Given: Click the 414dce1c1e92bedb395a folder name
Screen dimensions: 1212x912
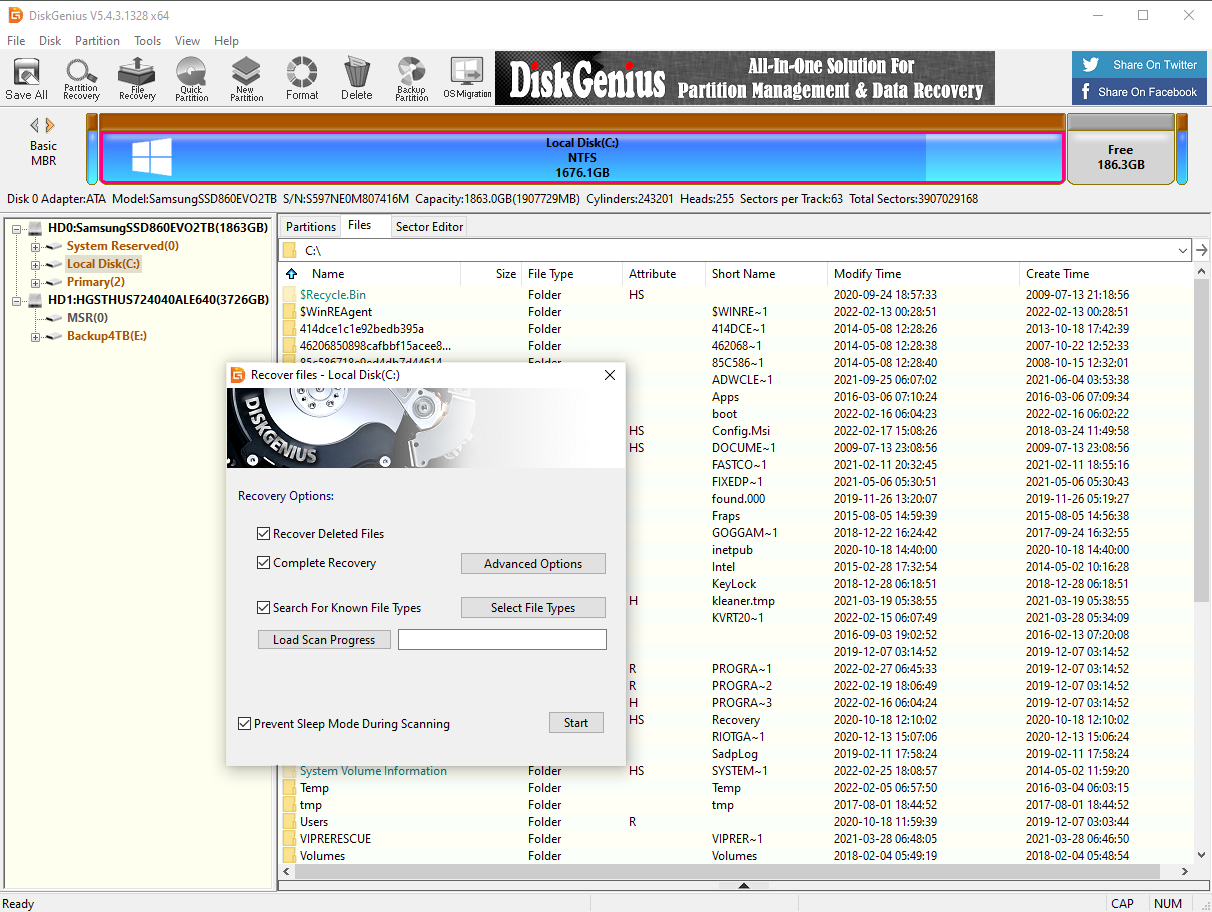Looking at the screenshot, I should tap(361, 329).
